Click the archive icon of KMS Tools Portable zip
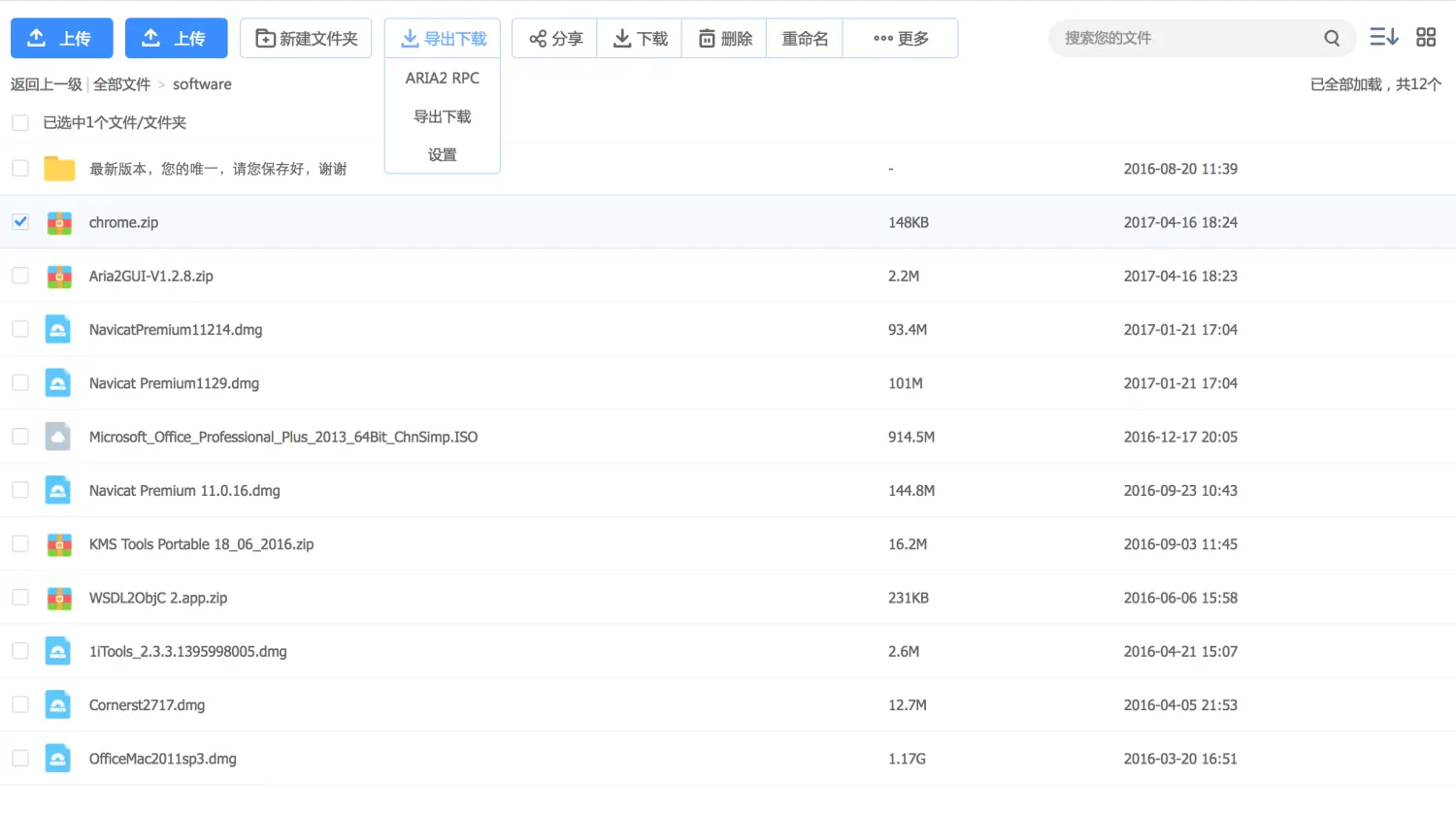 59,544
